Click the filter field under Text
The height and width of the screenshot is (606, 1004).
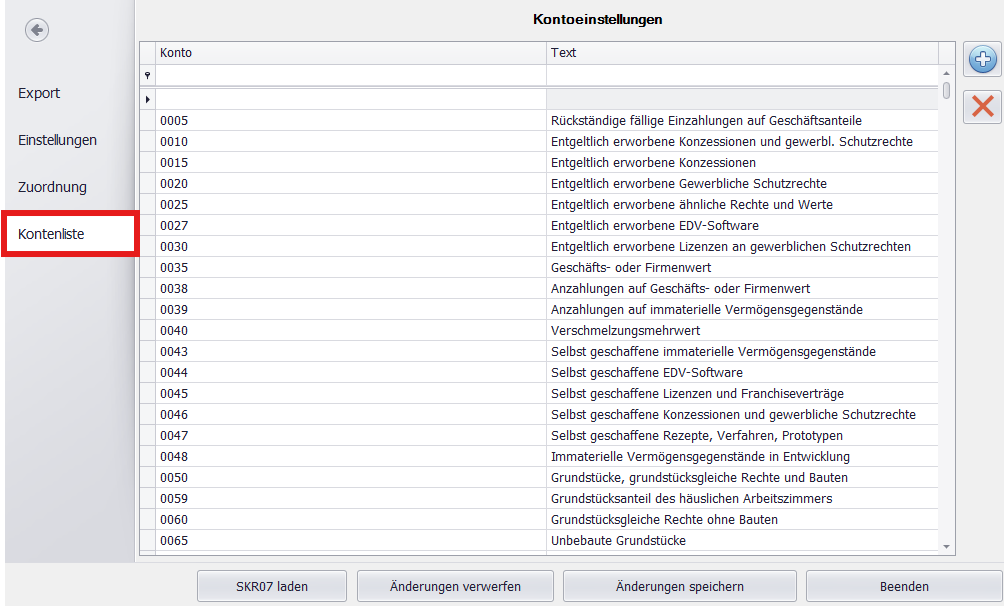tap(740, 75)
